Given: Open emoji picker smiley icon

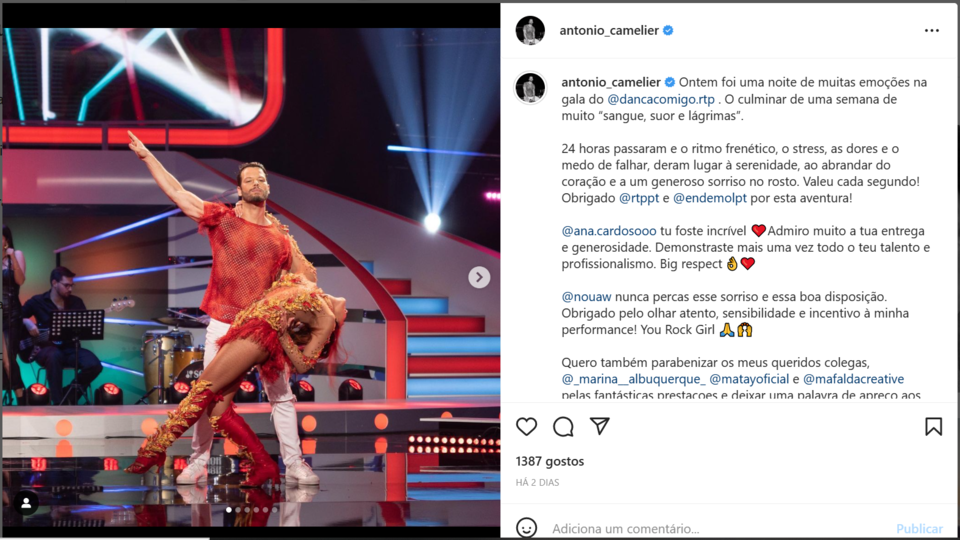Looking at the screenshot, I should 527,528.
